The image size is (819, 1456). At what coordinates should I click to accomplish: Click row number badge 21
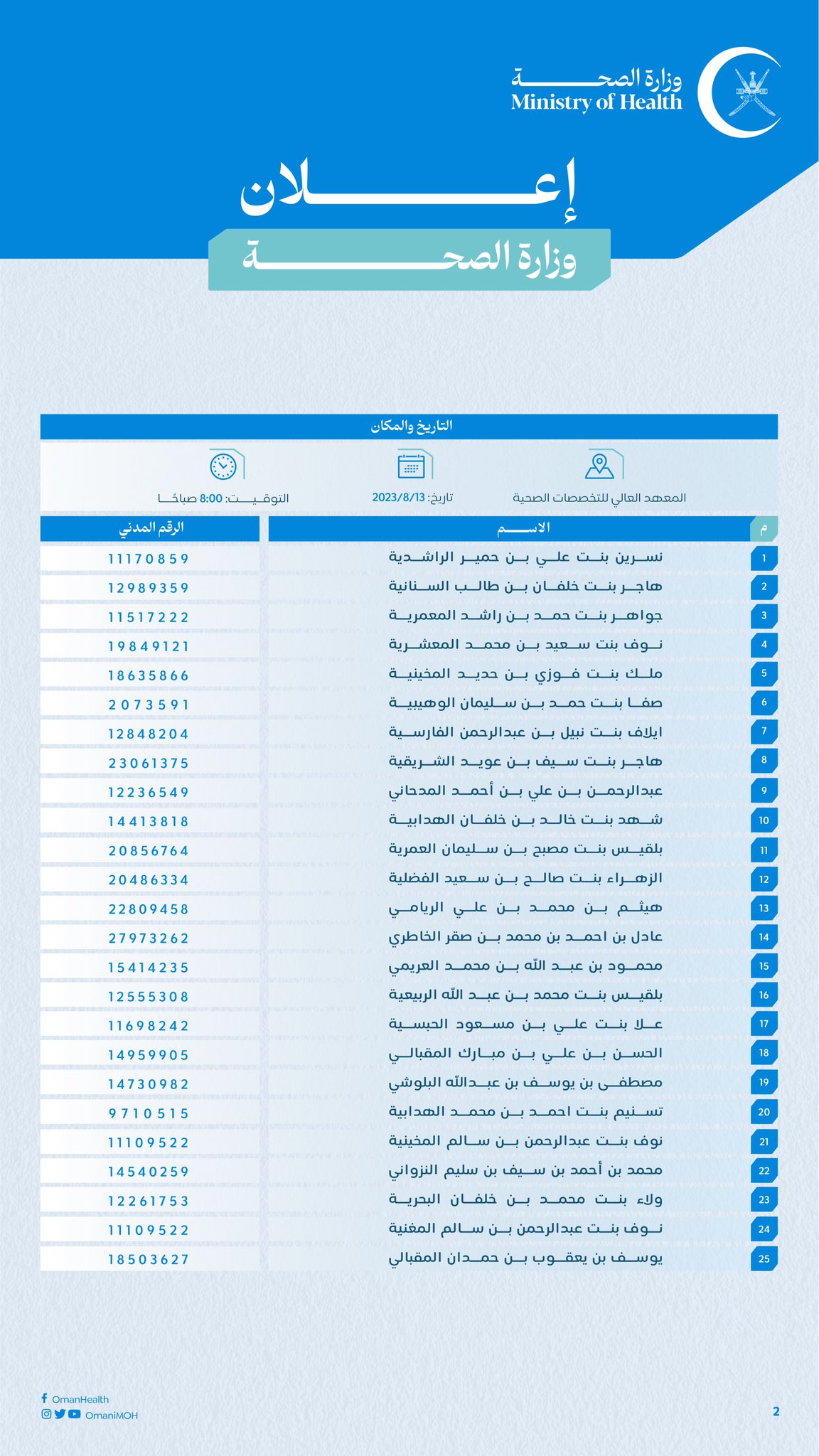click(x=764, y=1142)
